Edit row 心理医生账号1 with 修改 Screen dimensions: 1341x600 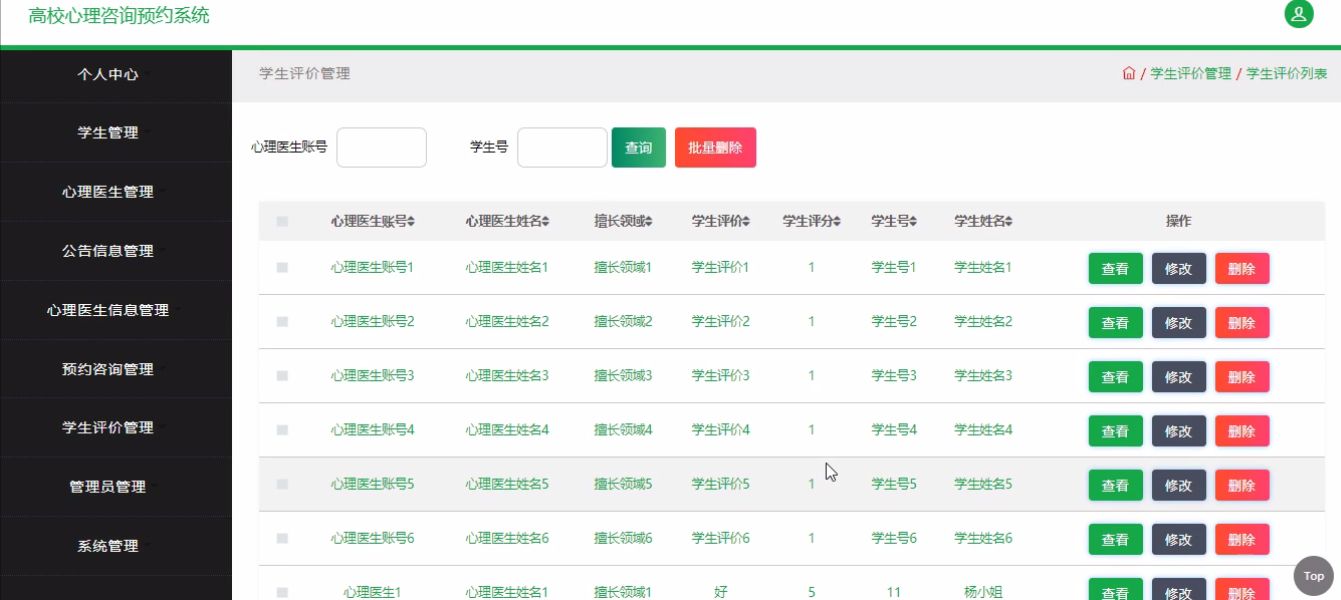click(1178, 269)
